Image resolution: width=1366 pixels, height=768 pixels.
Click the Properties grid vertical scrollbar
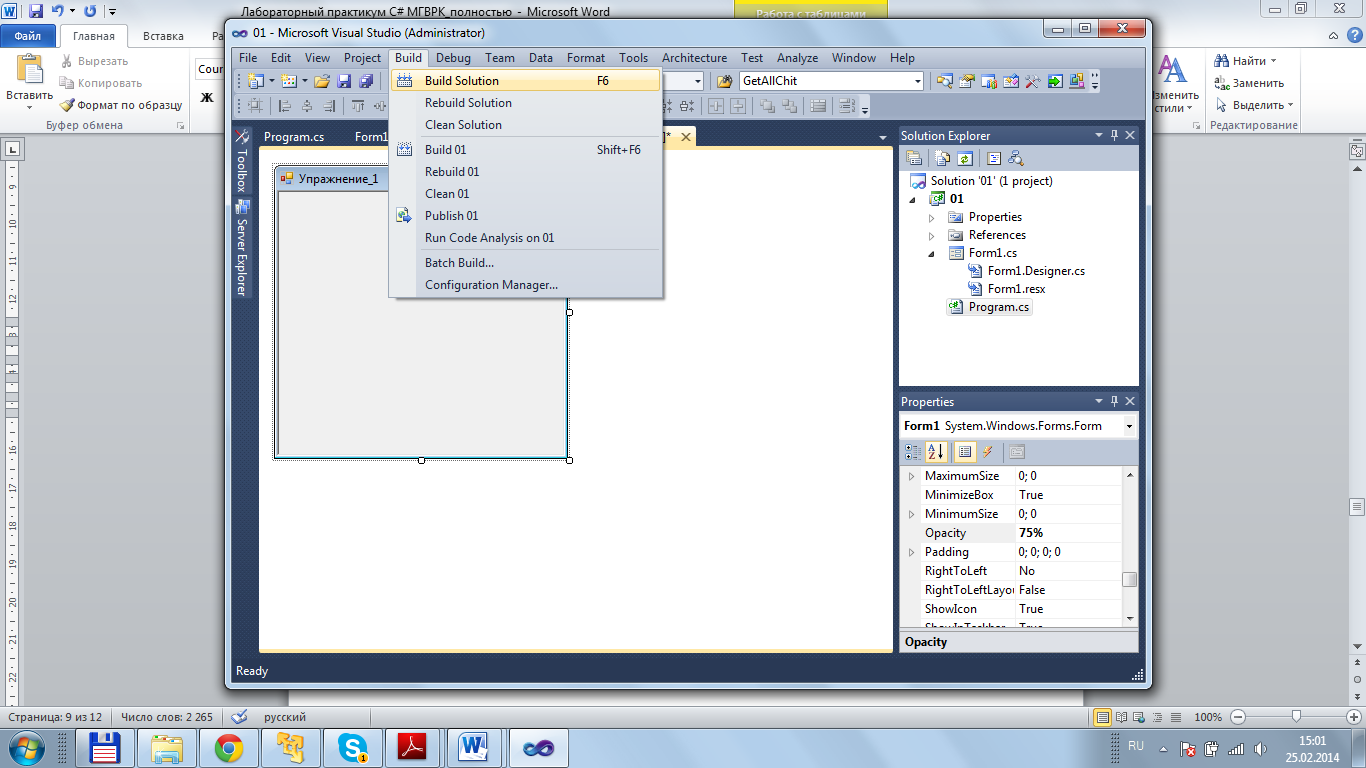(1129, 545)
